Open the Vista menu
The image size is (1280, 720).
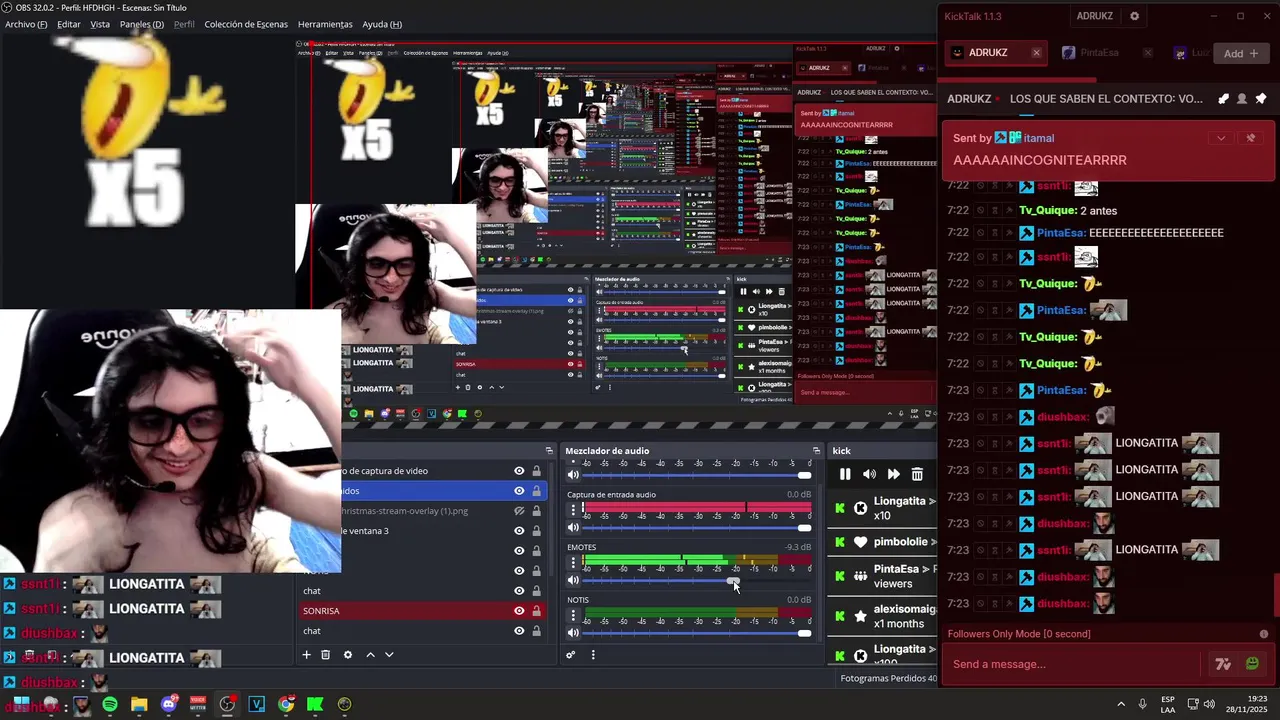[x=100, y=24]
